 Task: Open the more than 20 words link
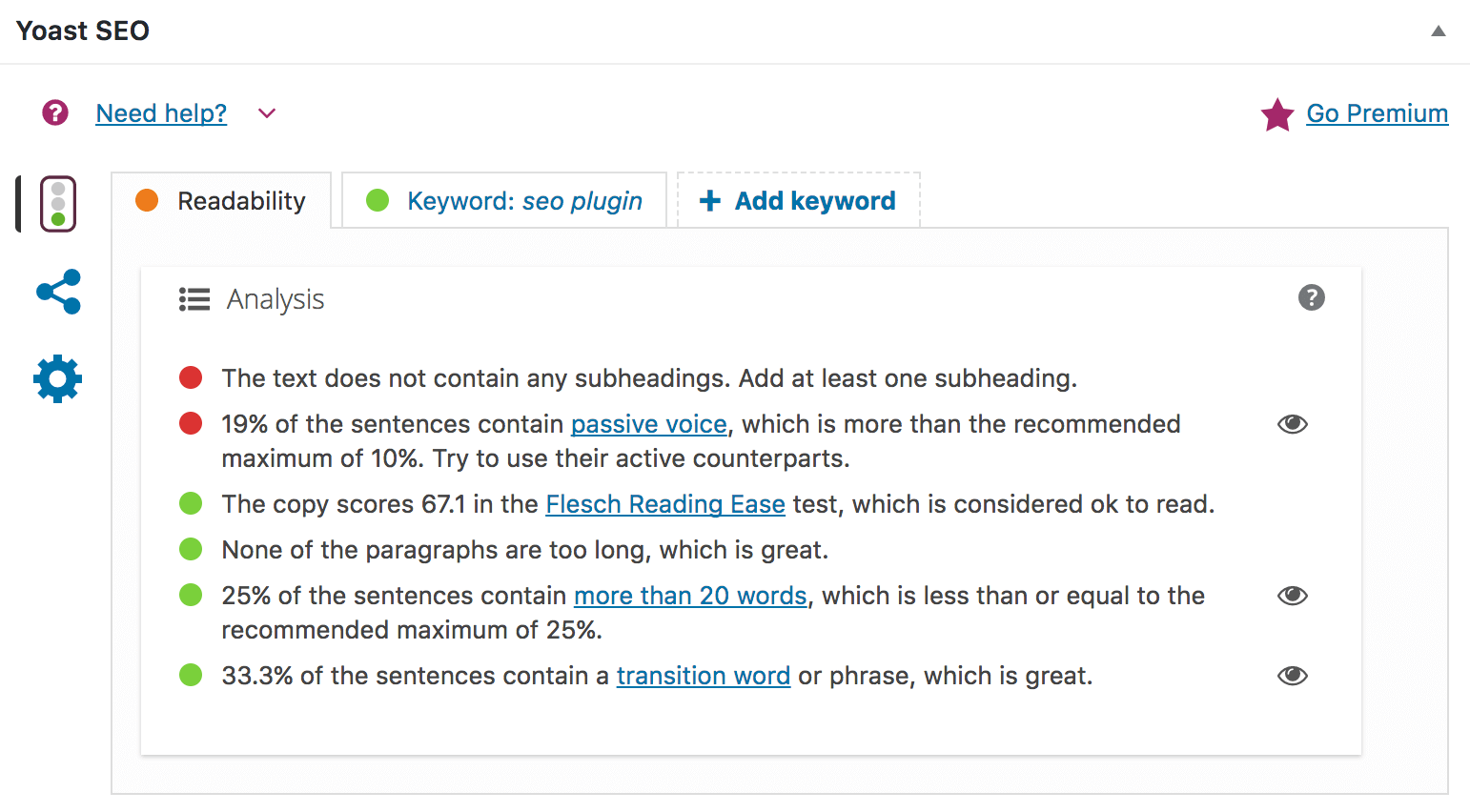(x=690, y=596)
